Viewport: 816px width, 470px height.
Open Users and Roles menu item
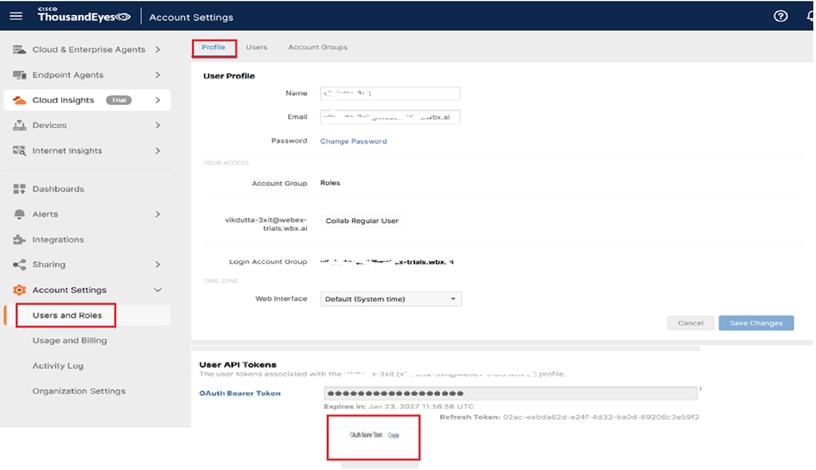click(x=67, y=315)
